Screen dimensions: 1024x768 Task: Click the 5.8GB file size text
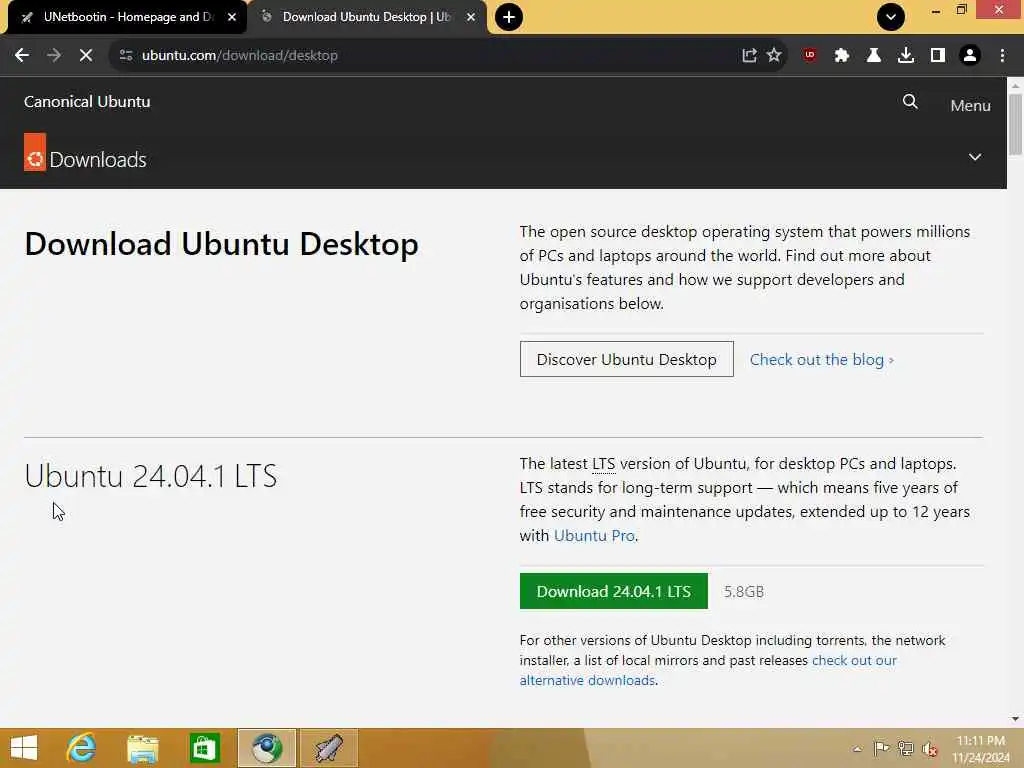(744, 592)
